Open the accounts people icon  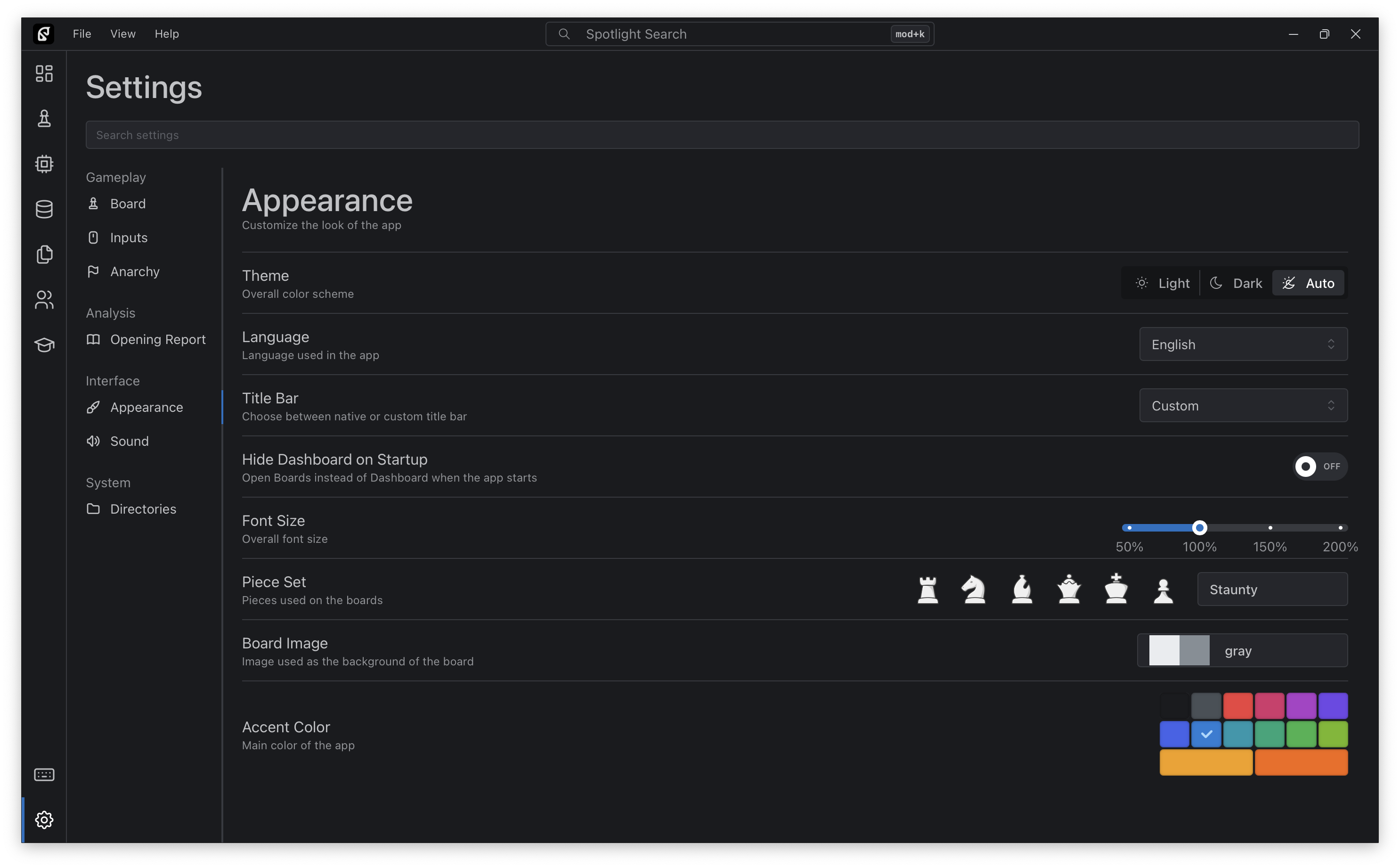(x=44, y=300)
